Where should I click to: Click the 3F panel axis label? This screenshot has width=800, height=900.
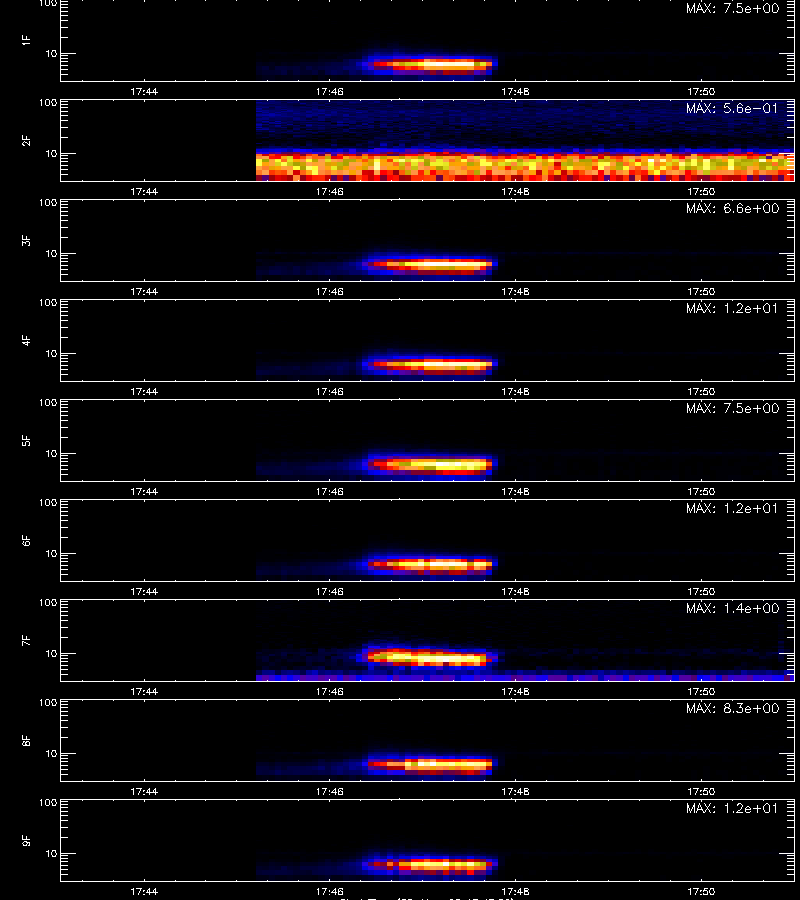(x=26, y=240)
